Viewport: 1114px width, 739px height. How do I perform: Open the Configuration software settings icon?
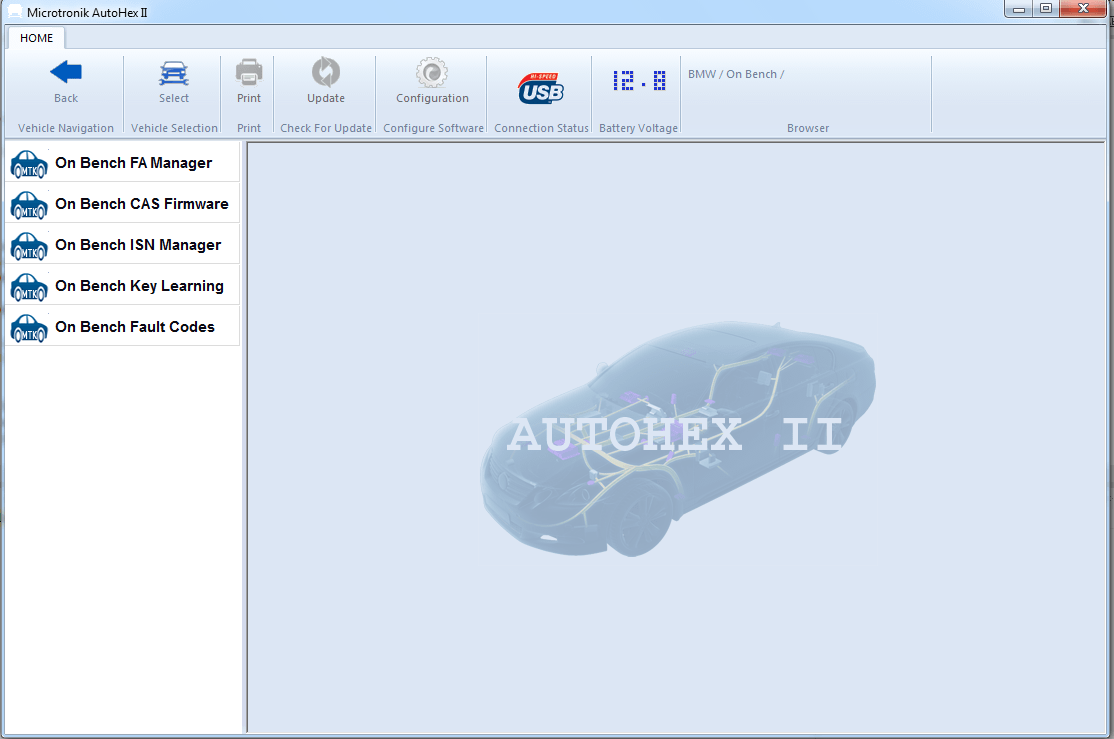(x=430, y=74)
